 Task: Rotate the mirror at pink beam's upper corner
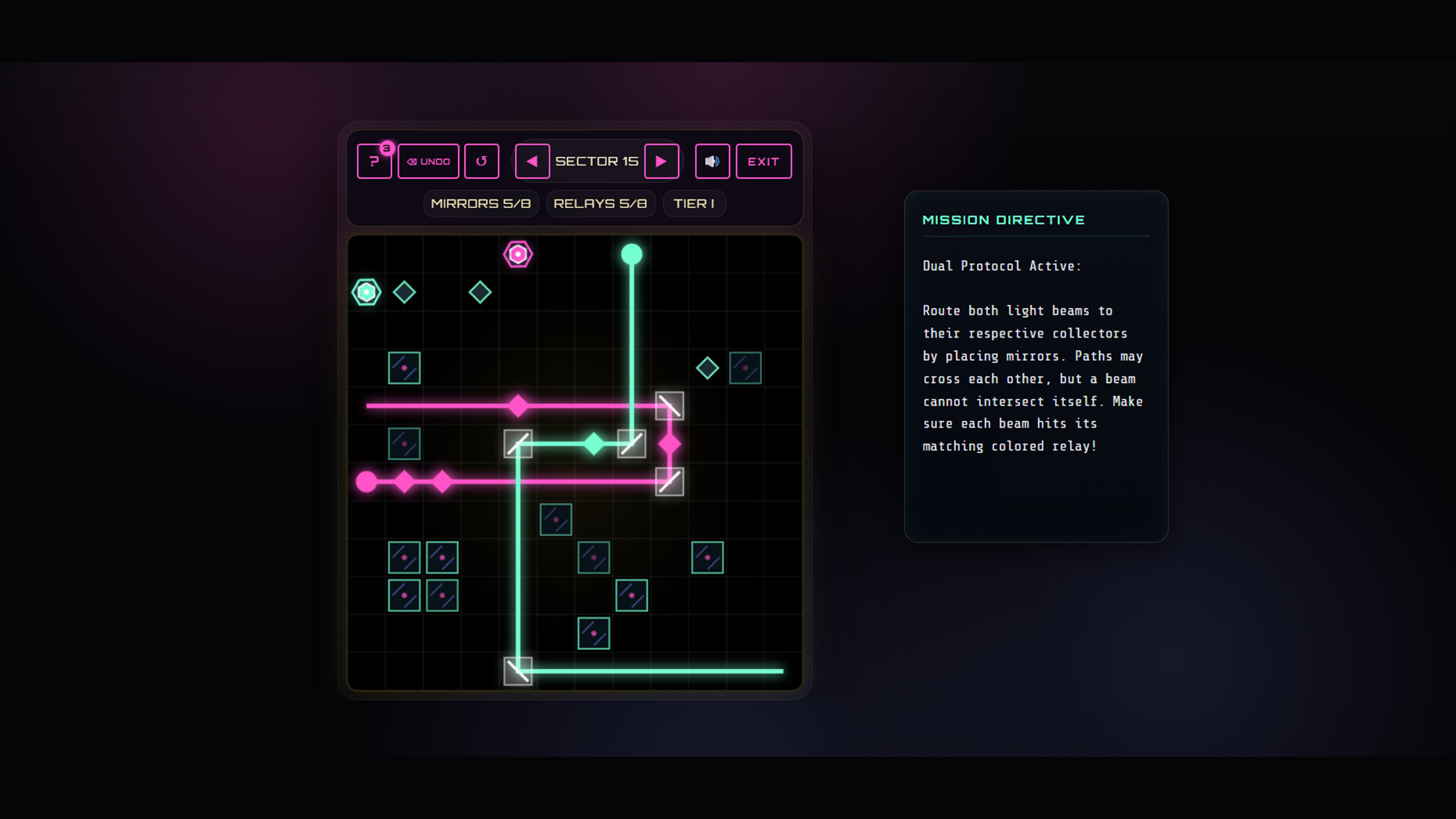tap(670, 406)
